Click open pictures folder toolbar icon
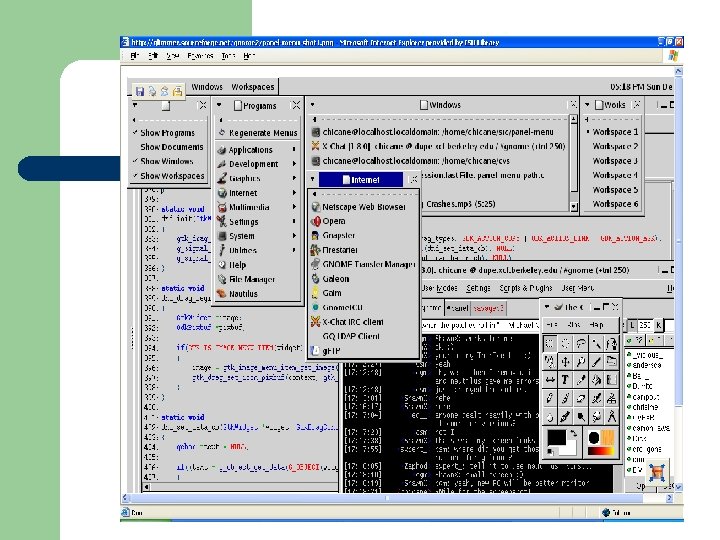Viewport: 720px width, 540px height. [177, 91]
